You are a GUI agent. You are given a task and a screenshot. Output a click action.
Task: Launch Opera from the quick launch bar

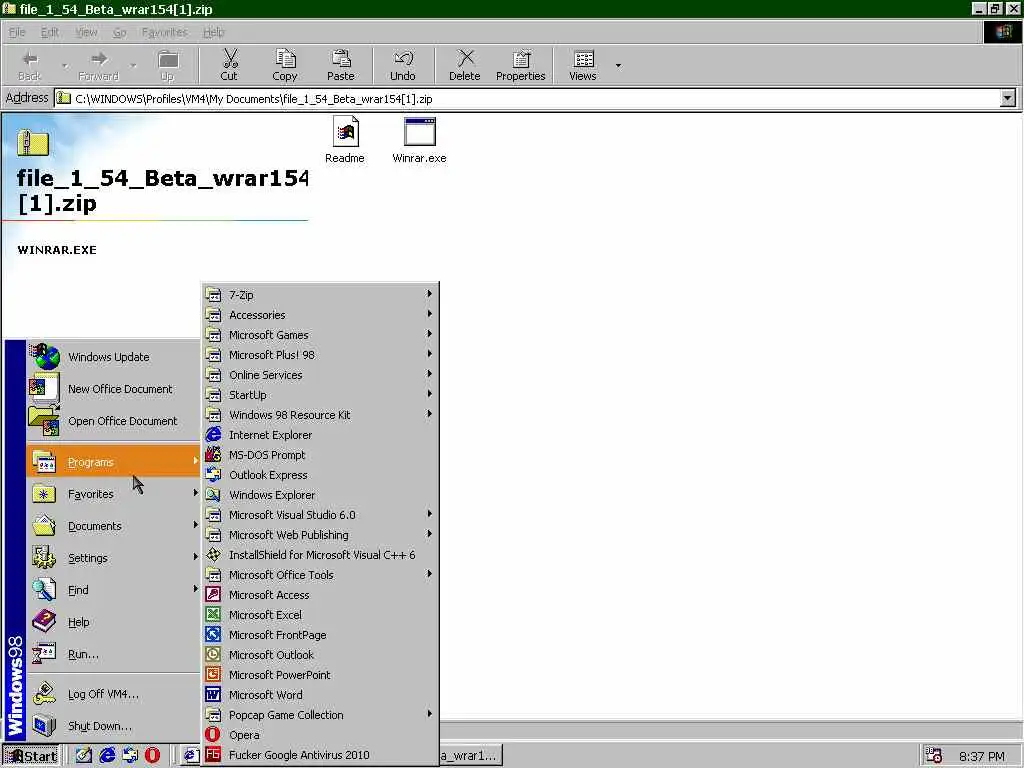[x=152, y=756]
